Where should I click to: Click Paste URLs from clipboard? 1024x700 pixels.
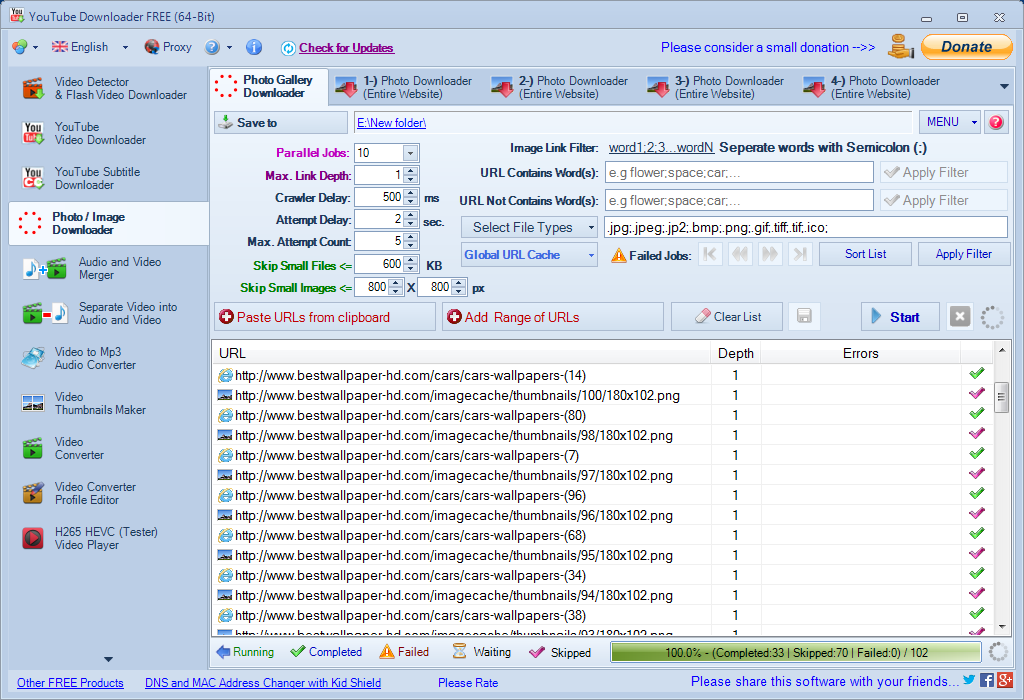(325, 317)
